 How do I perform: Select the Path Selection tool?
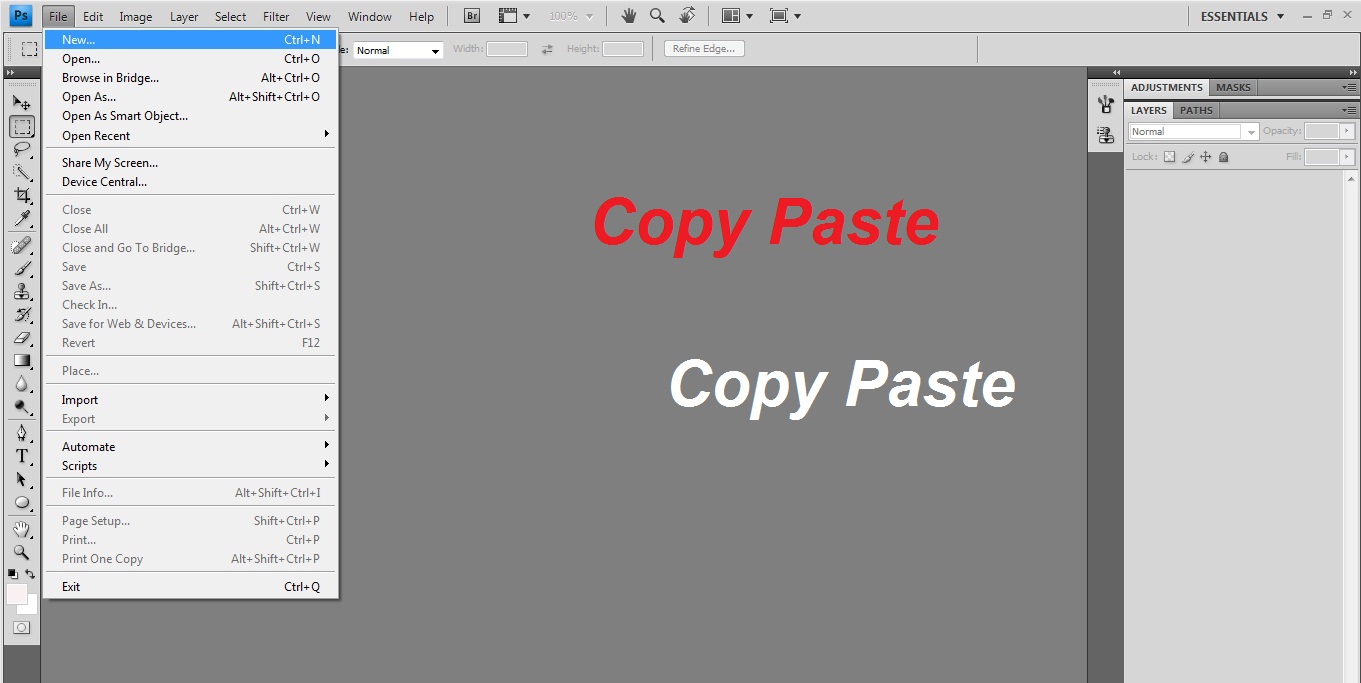[21, 479]
